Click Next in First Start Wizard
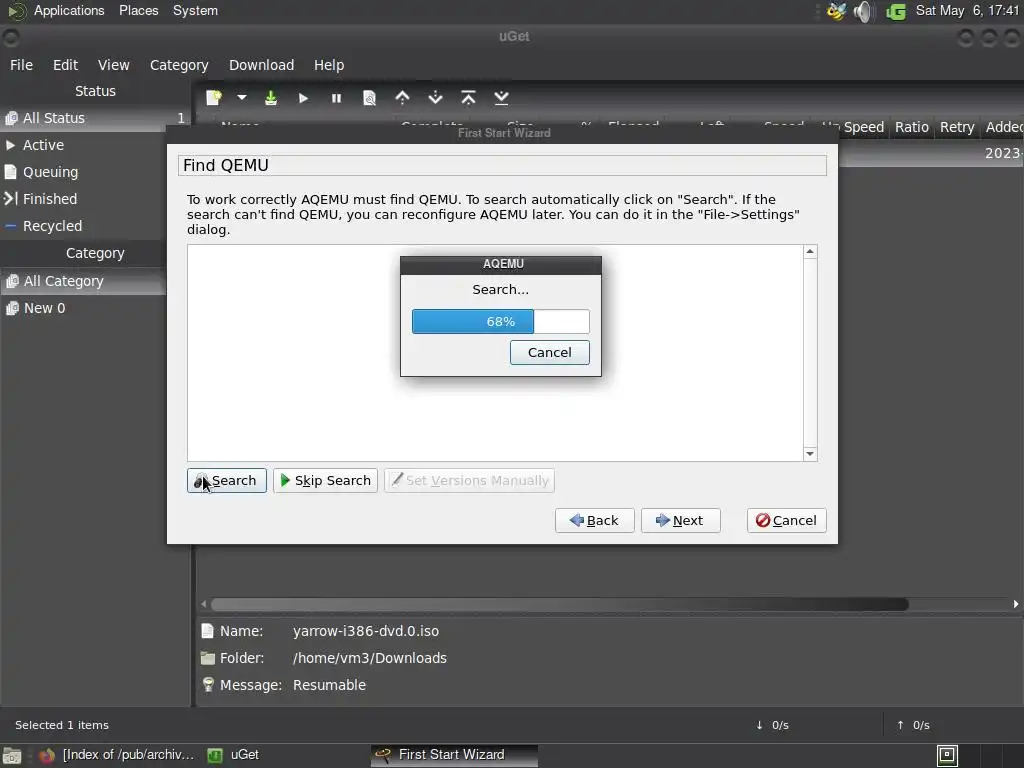 [x=680, y=520]
